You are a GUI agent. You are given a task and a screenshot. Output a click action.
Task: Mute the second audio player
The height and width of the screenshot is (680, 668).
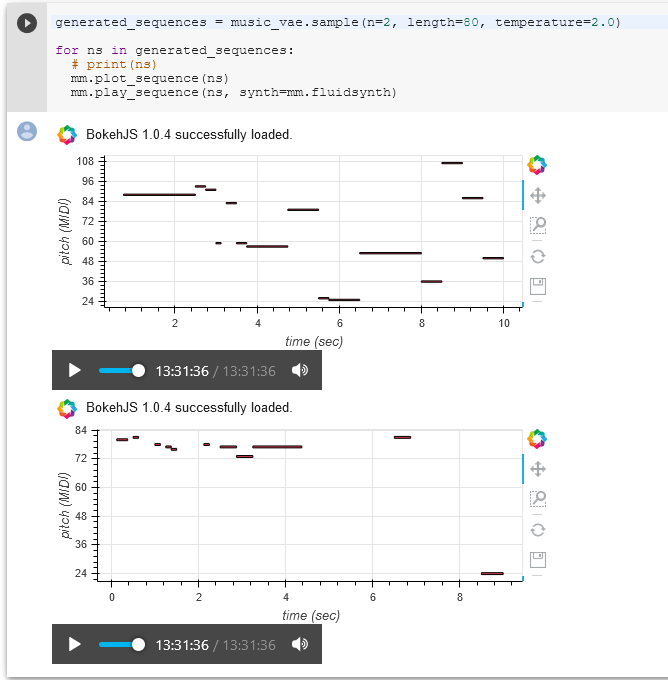pos(299,644)
